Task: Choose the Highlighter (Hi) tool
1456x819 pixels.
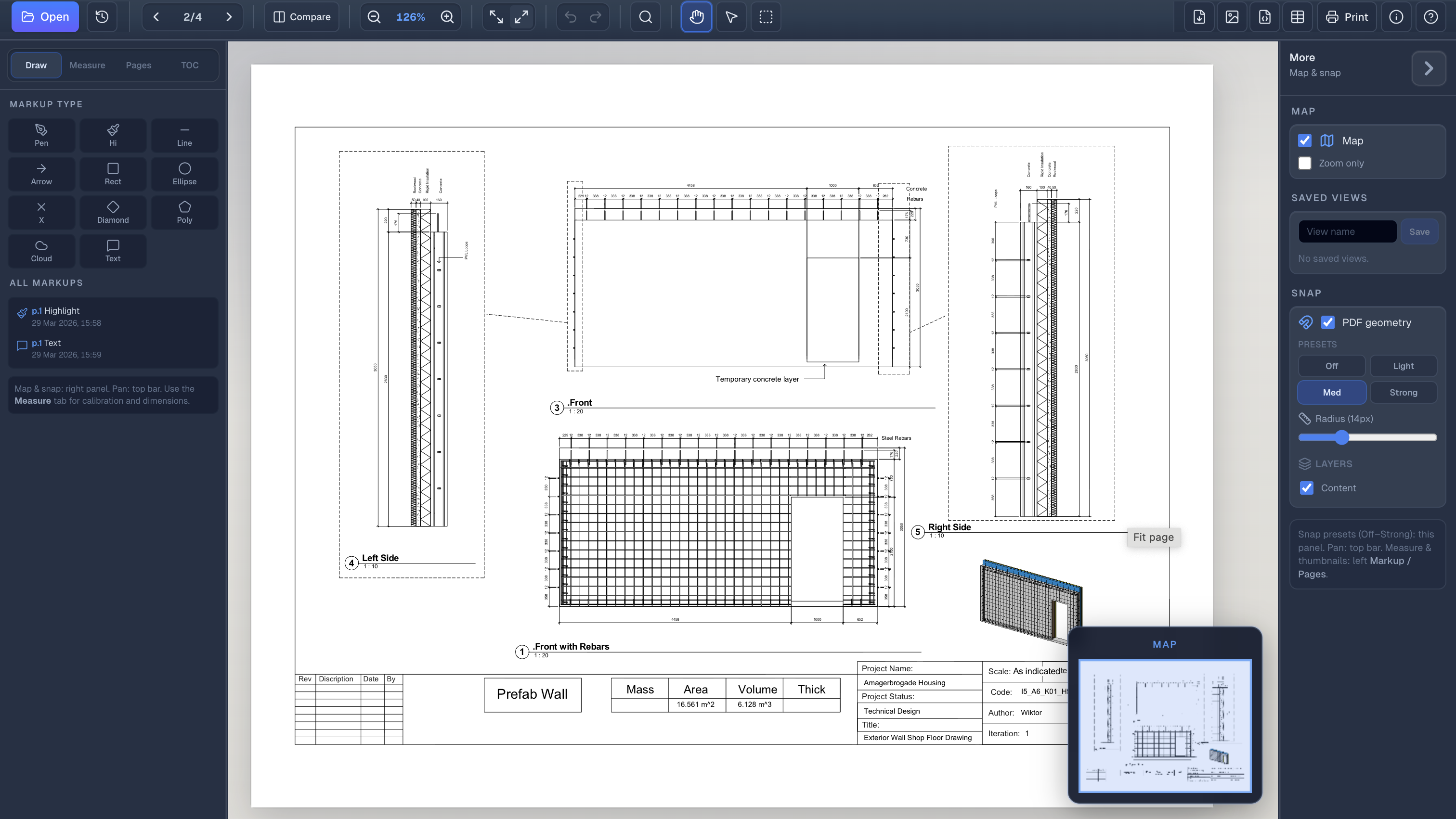Action: [113, 136]
